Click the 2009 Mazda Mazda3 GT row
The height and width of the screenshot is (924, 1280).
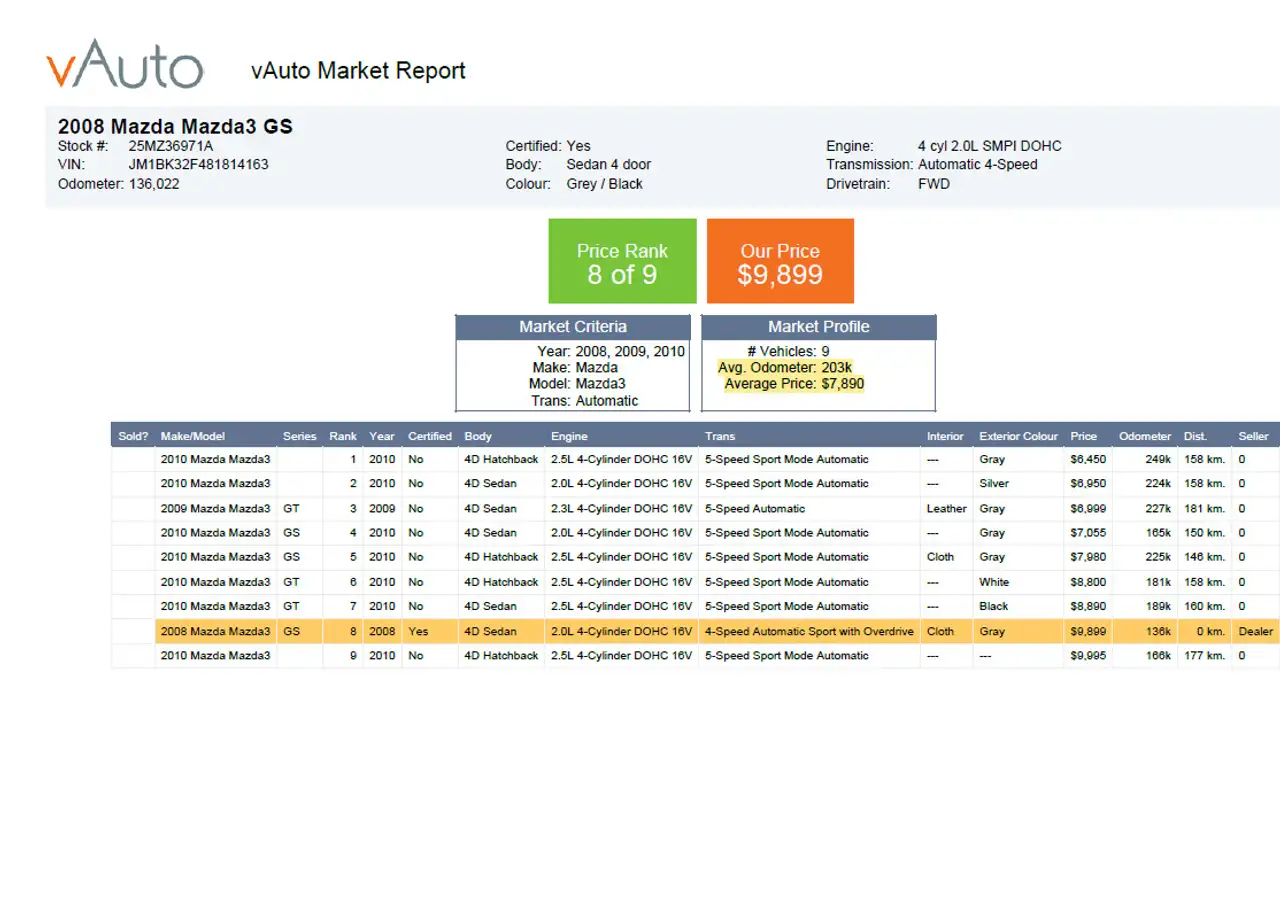tap(695, 508)
